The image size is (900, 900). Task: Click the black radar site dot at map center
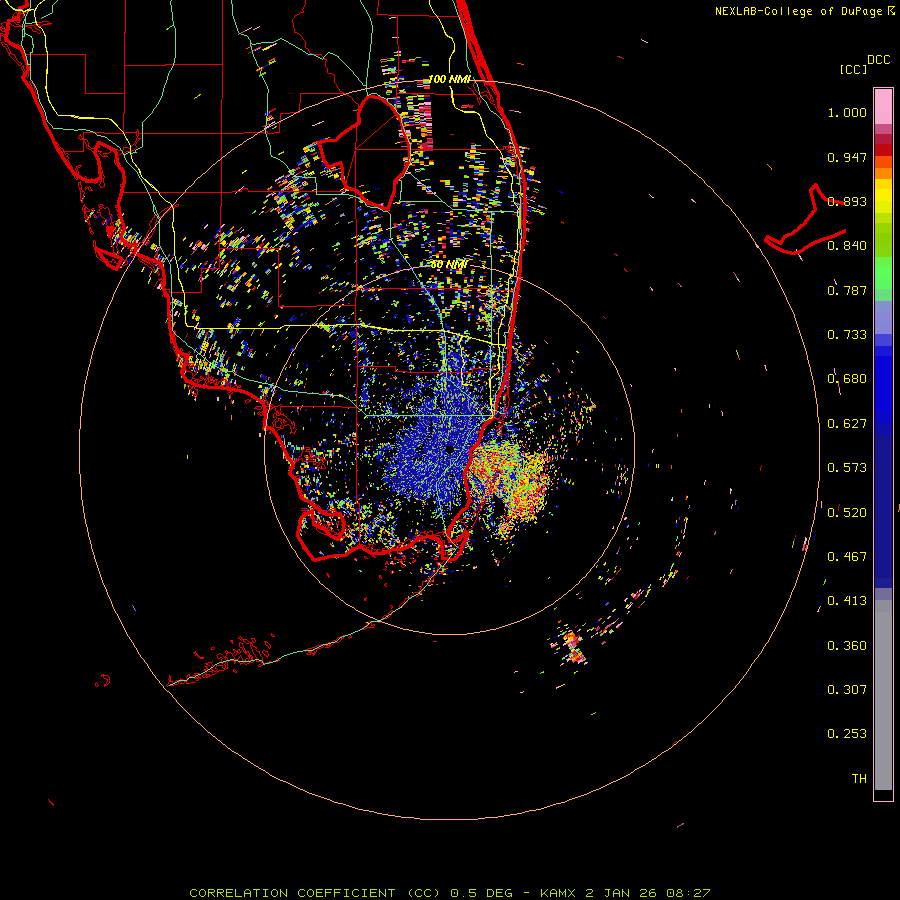coord(450,449)
